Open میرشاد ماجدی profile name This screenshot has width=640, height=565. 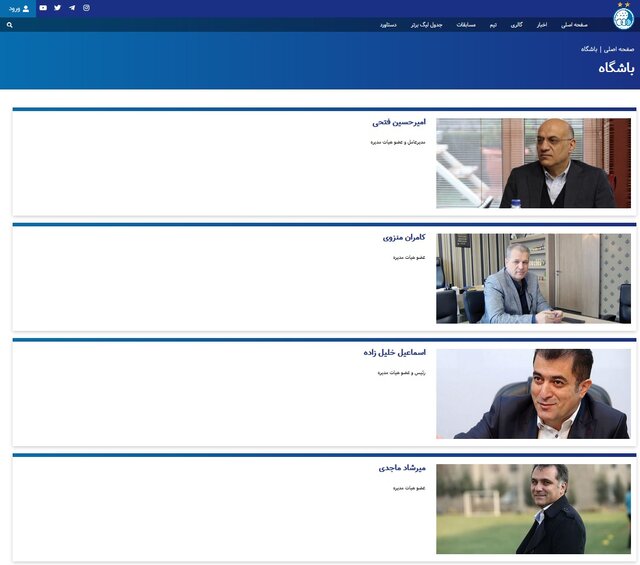[402, 468]
